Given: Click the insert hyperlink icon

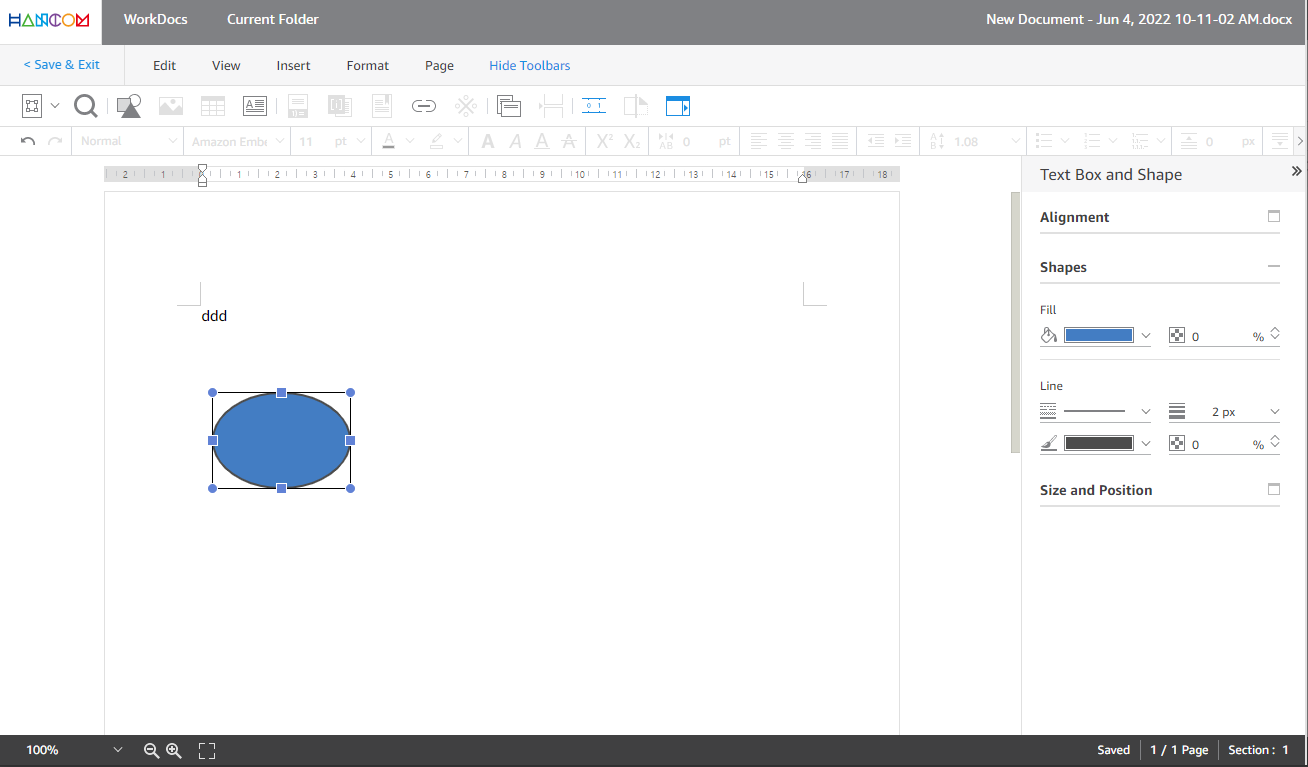Looking at the screenshot, I should coord(424,105).
